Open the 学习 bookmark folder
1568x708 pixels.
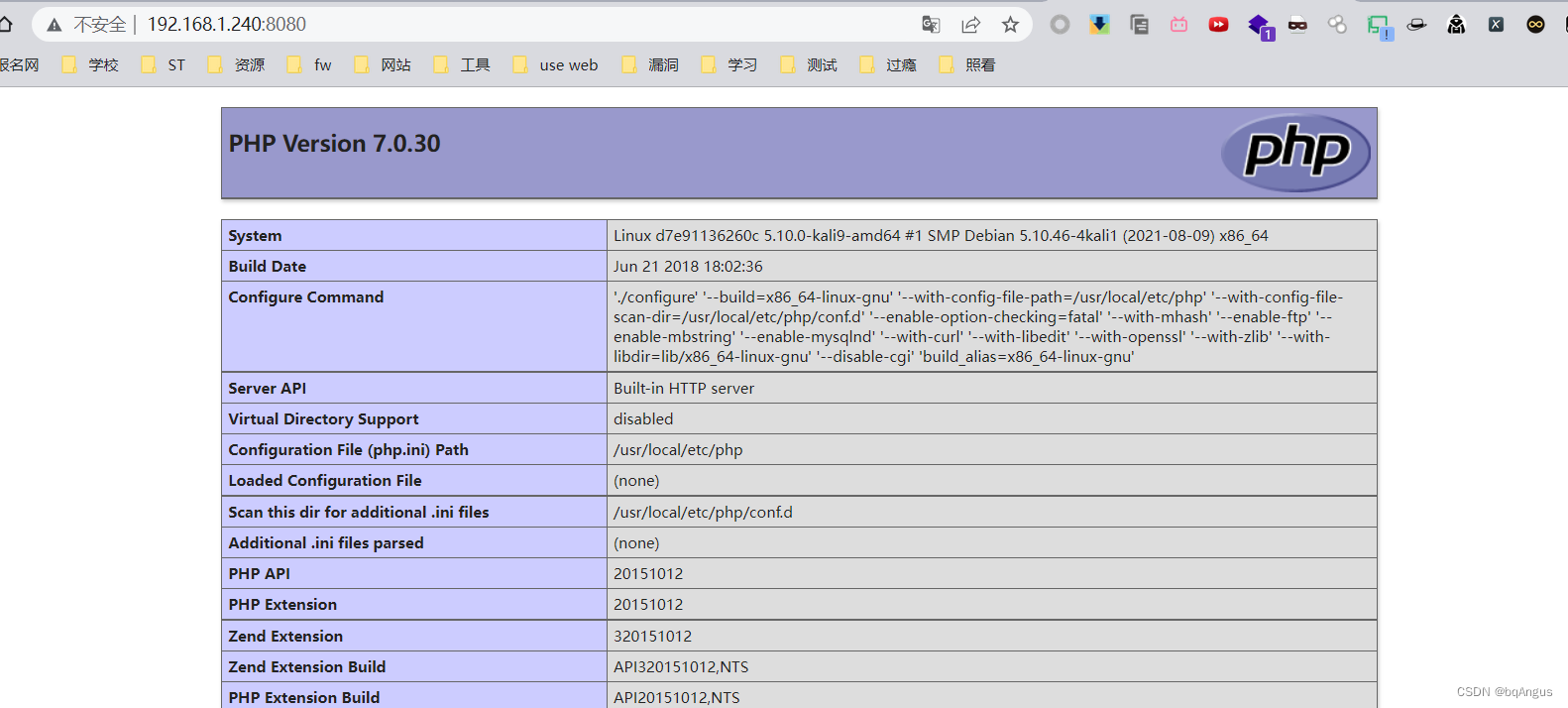point(729,64)
